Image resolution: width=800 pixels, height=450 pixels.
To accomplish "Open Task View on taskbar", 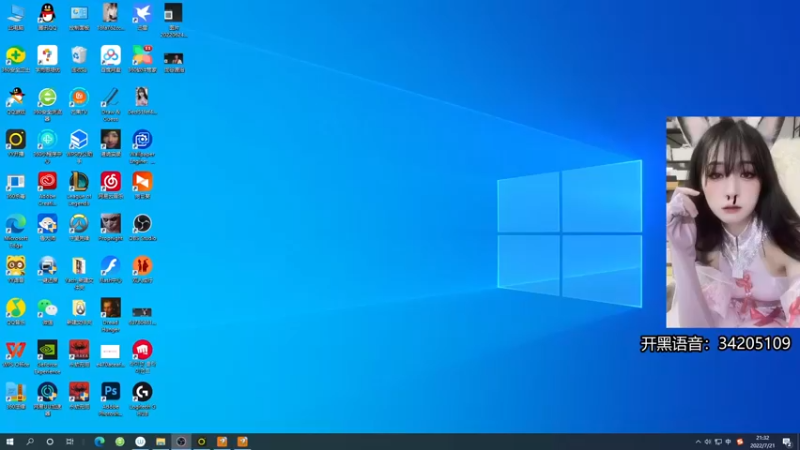I will [70, 441].
